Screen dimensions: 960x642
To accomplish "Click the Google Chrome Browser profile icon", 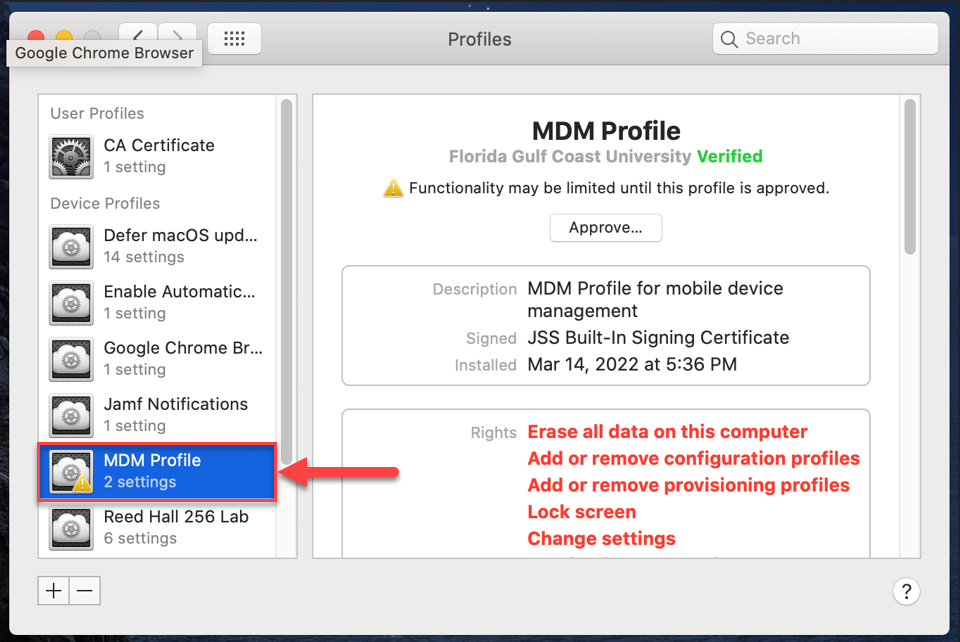I will tap(71, 359).
